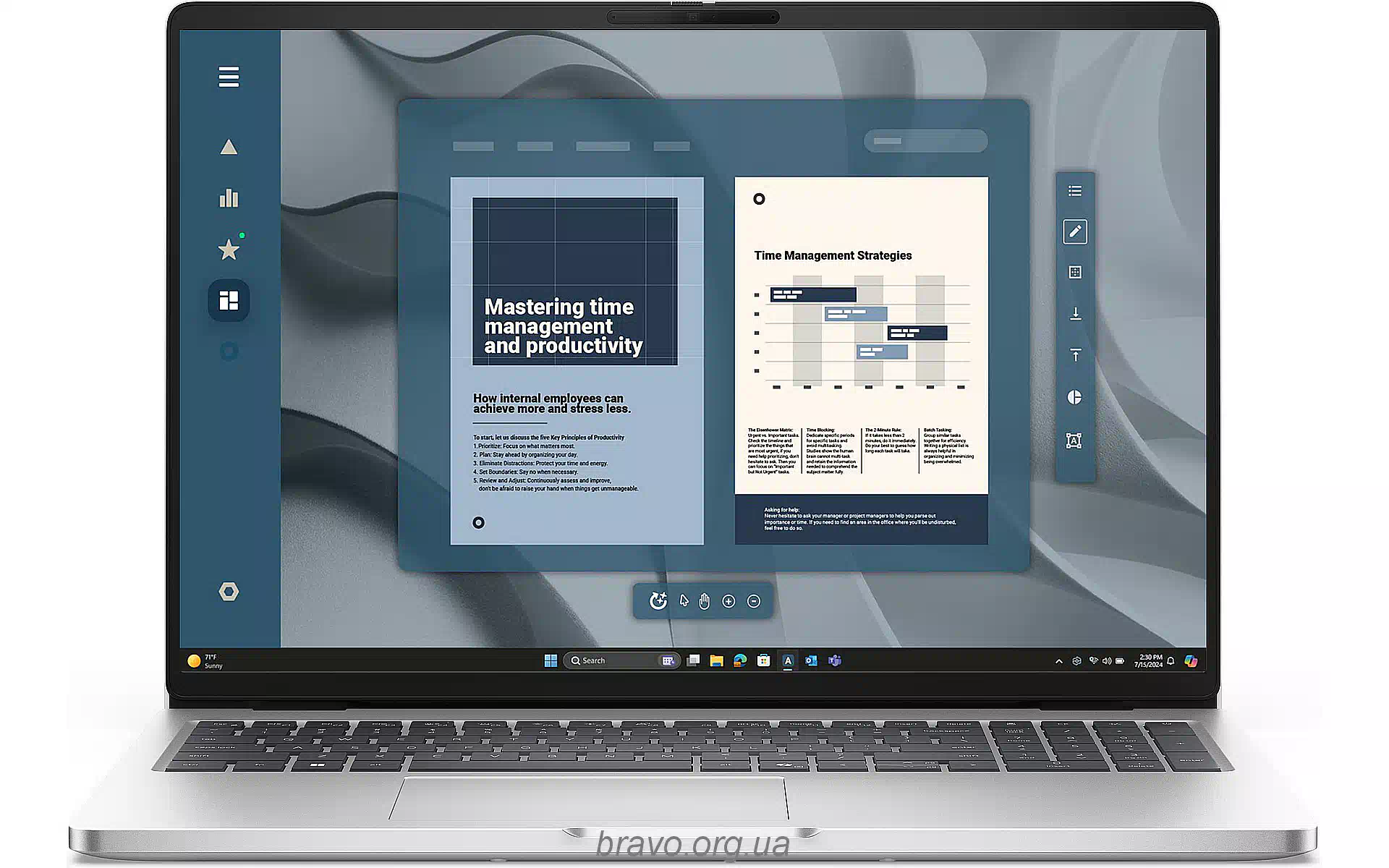
Task: Open the hexagon settings icon
Action: click(x=229, y=592)
